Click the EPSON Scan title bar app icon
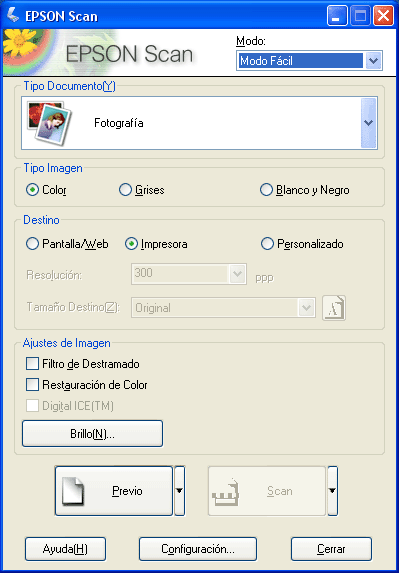 (x=14, y=16)
